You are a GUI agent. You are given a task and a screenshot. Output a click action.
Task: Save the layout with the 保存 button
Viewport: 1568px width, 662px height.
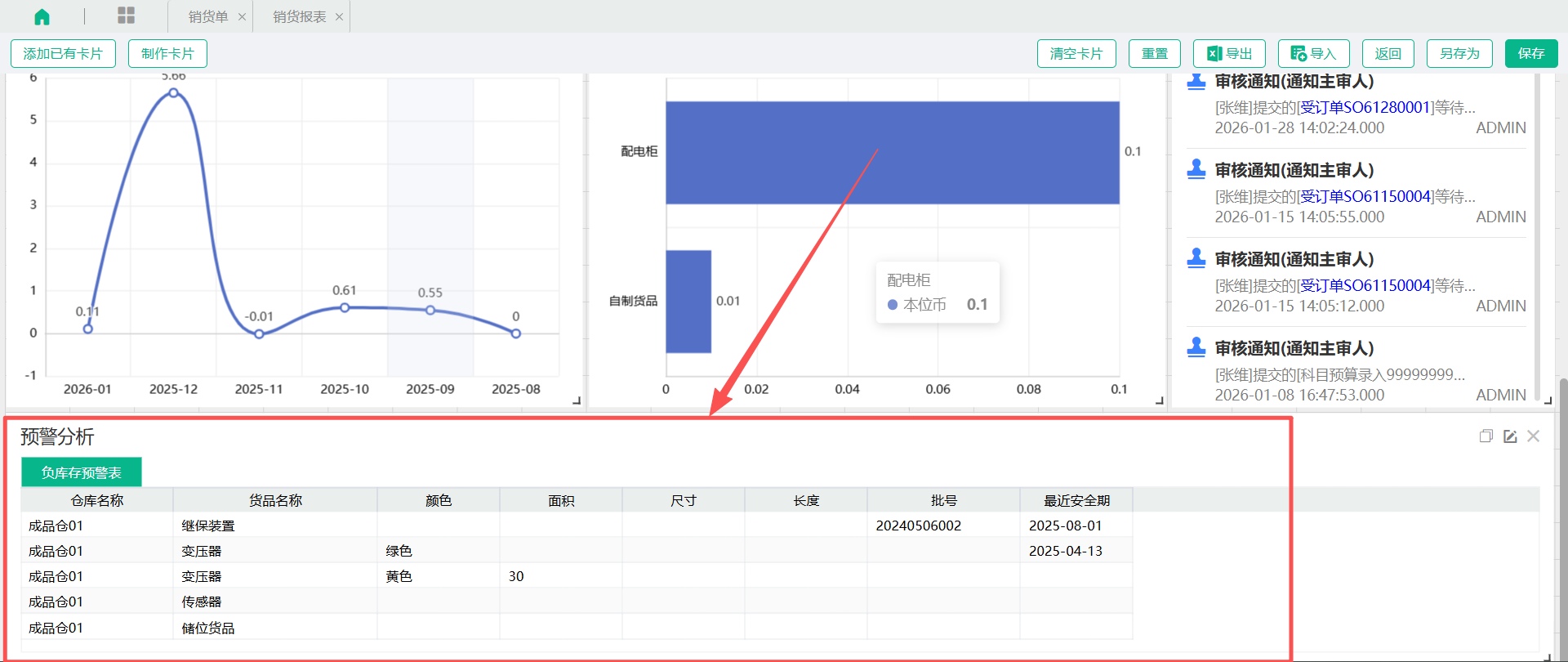(x=1530, y=54)
